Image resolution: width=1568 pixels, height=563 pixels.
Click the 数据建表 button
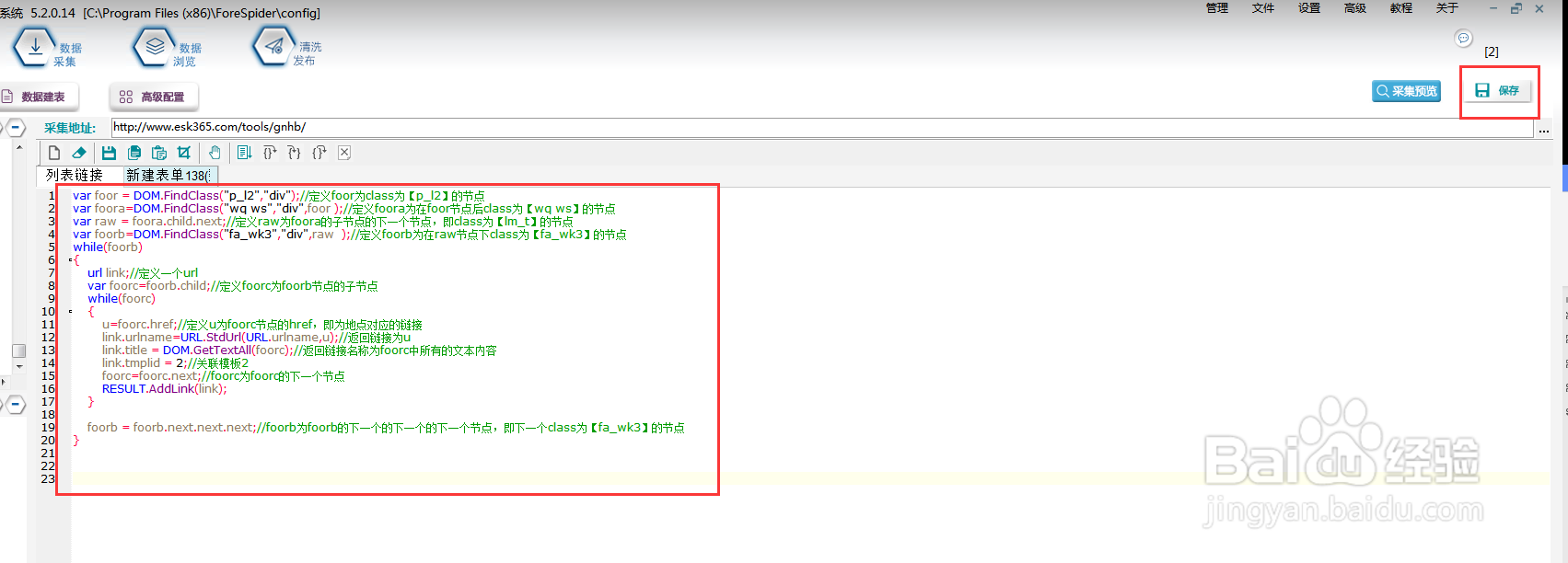pyautogui.click(x=39, y=97)
